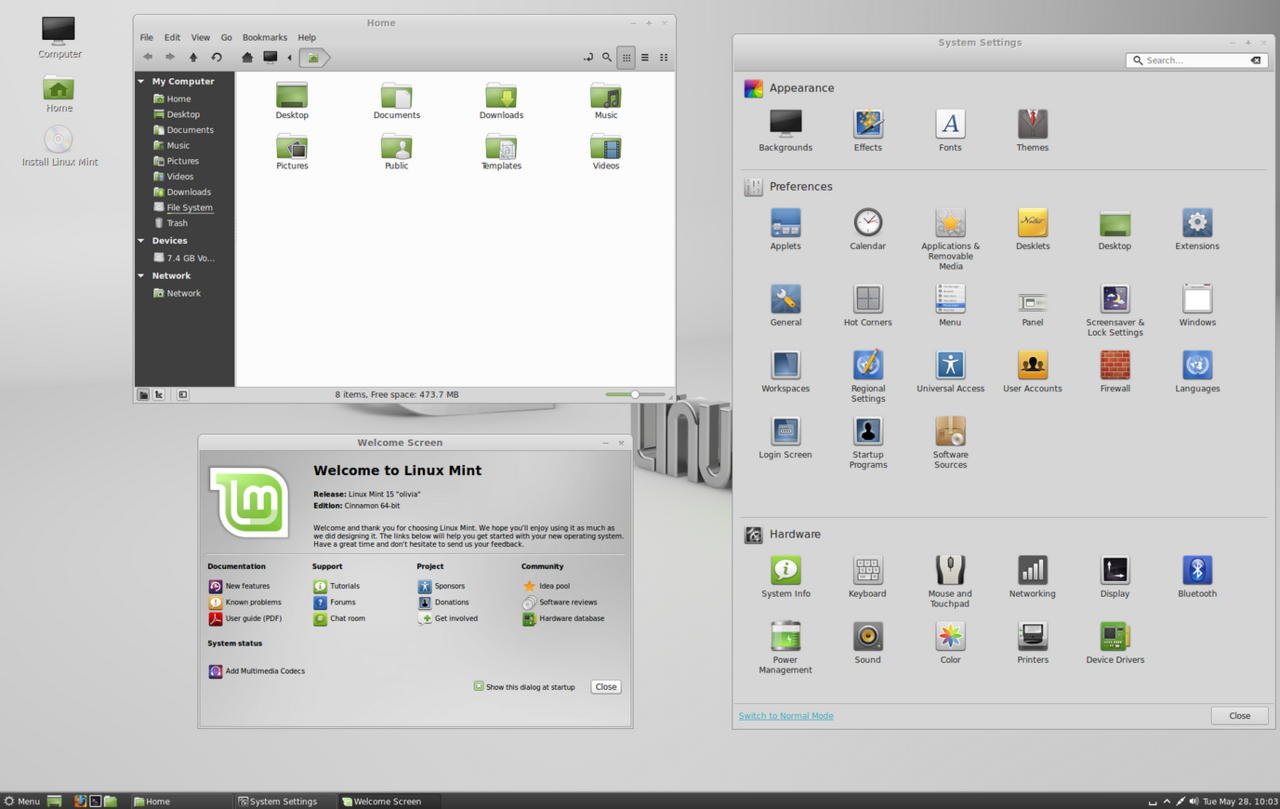Open the Fonts settings
Screen dimensions: 1280x809
click(950, 130)
